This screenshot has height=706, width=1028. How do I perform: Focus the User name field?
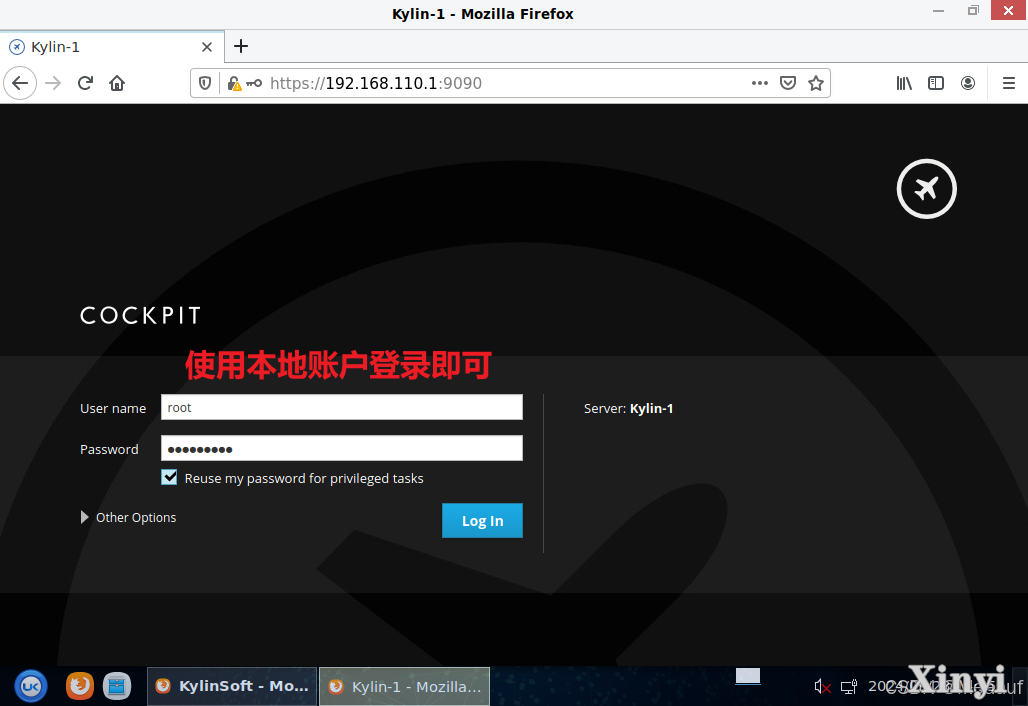click(342, 407)
